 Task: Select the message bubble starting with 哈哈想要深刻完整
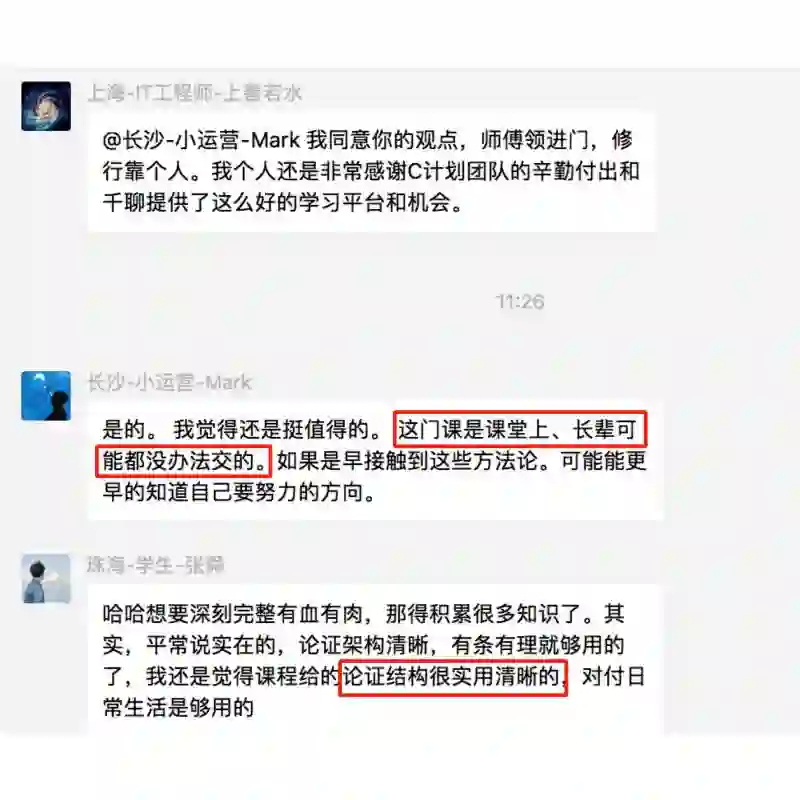(374, 659)
